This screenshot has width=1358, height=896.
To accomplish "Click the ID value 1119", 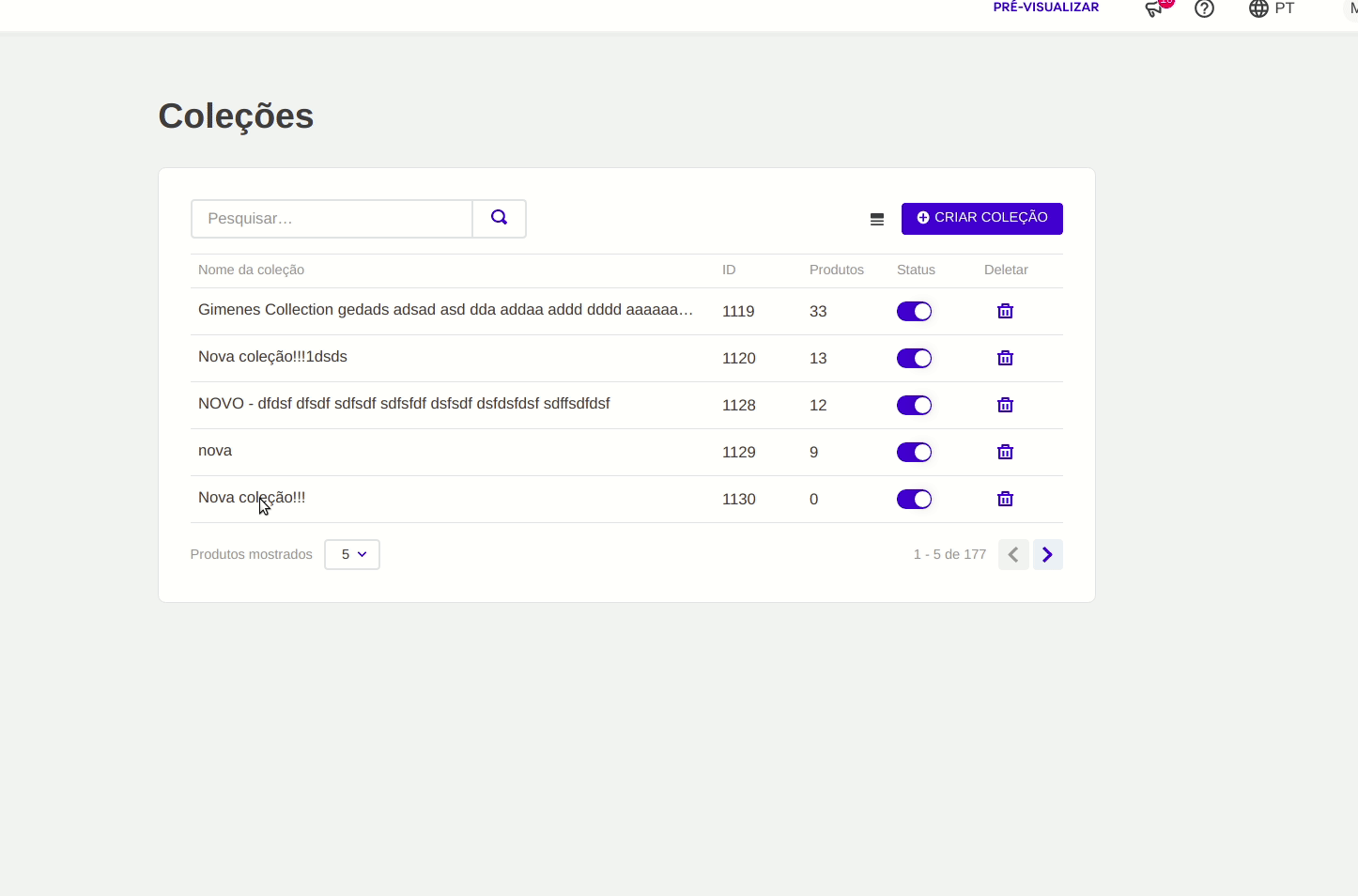I will [x=738, y=312].
